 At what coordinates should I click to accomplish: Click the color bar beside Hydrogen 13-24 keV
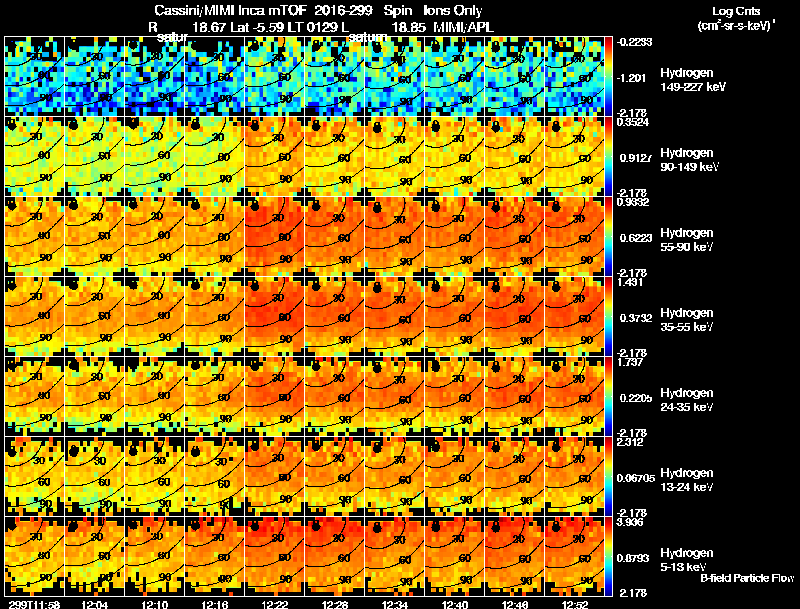(x=609, y=477)
